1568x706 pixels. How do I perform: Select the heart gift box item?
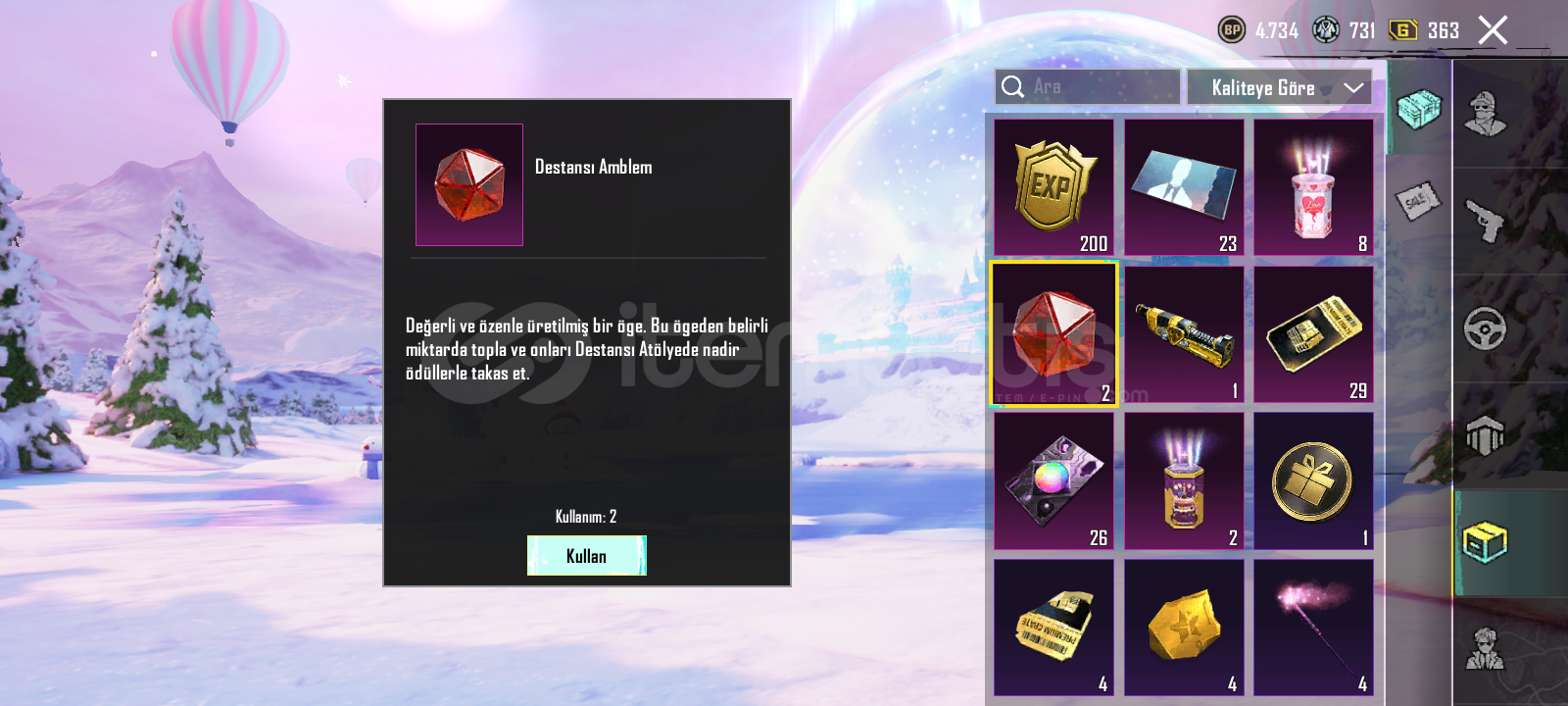click(1313, 187)
